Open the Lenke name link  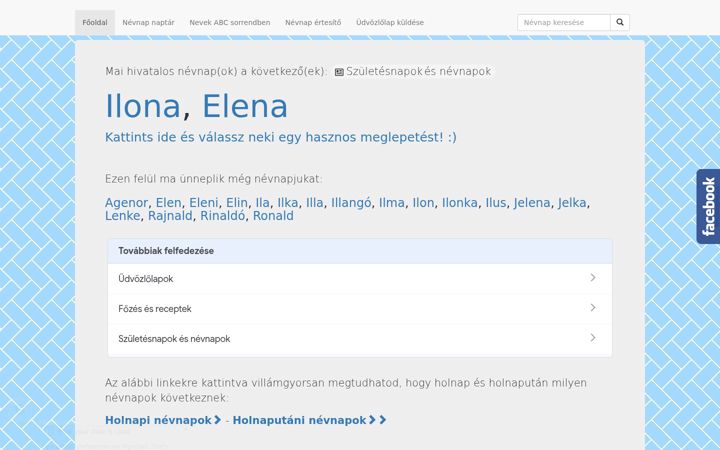click(123, 216)
